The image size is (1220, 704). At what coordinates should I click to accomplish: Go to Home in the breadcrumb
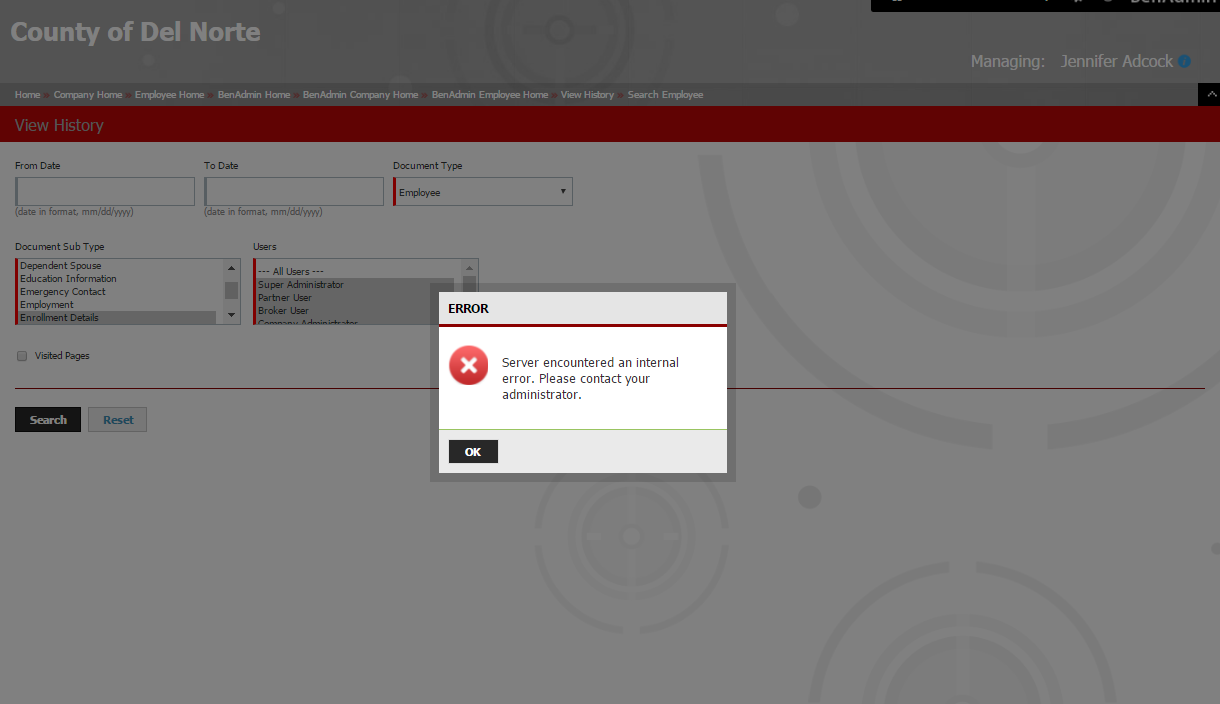(x=28, y=95)
